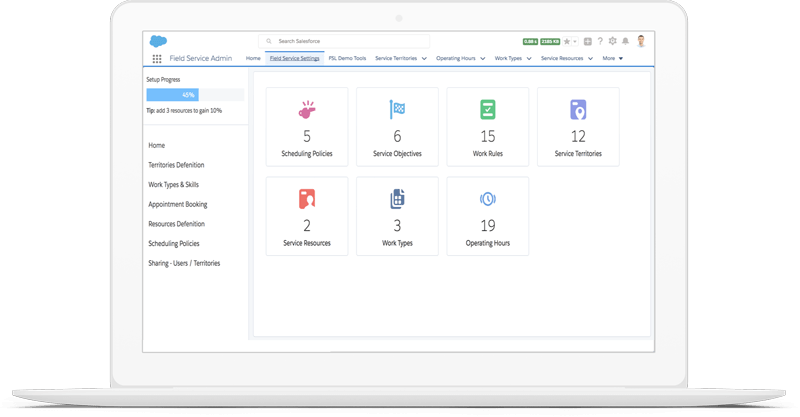This screenshot has height=417, width=800.
Task: Click the Service Resources person icon
Action: (307, 199)
